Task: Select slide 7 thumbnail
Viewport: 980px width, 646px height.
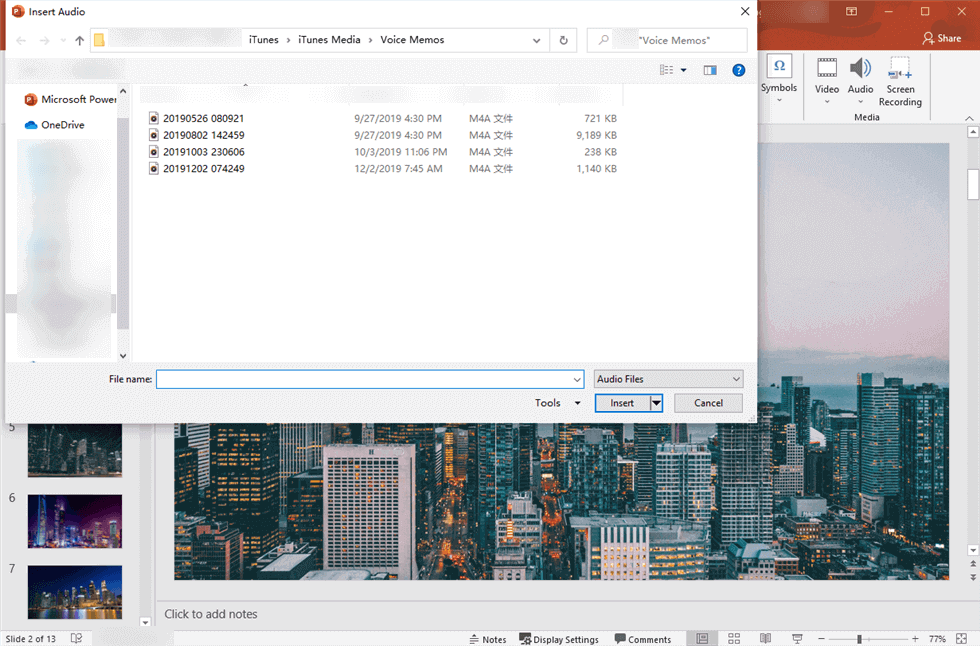Action: tap(74, 592)
